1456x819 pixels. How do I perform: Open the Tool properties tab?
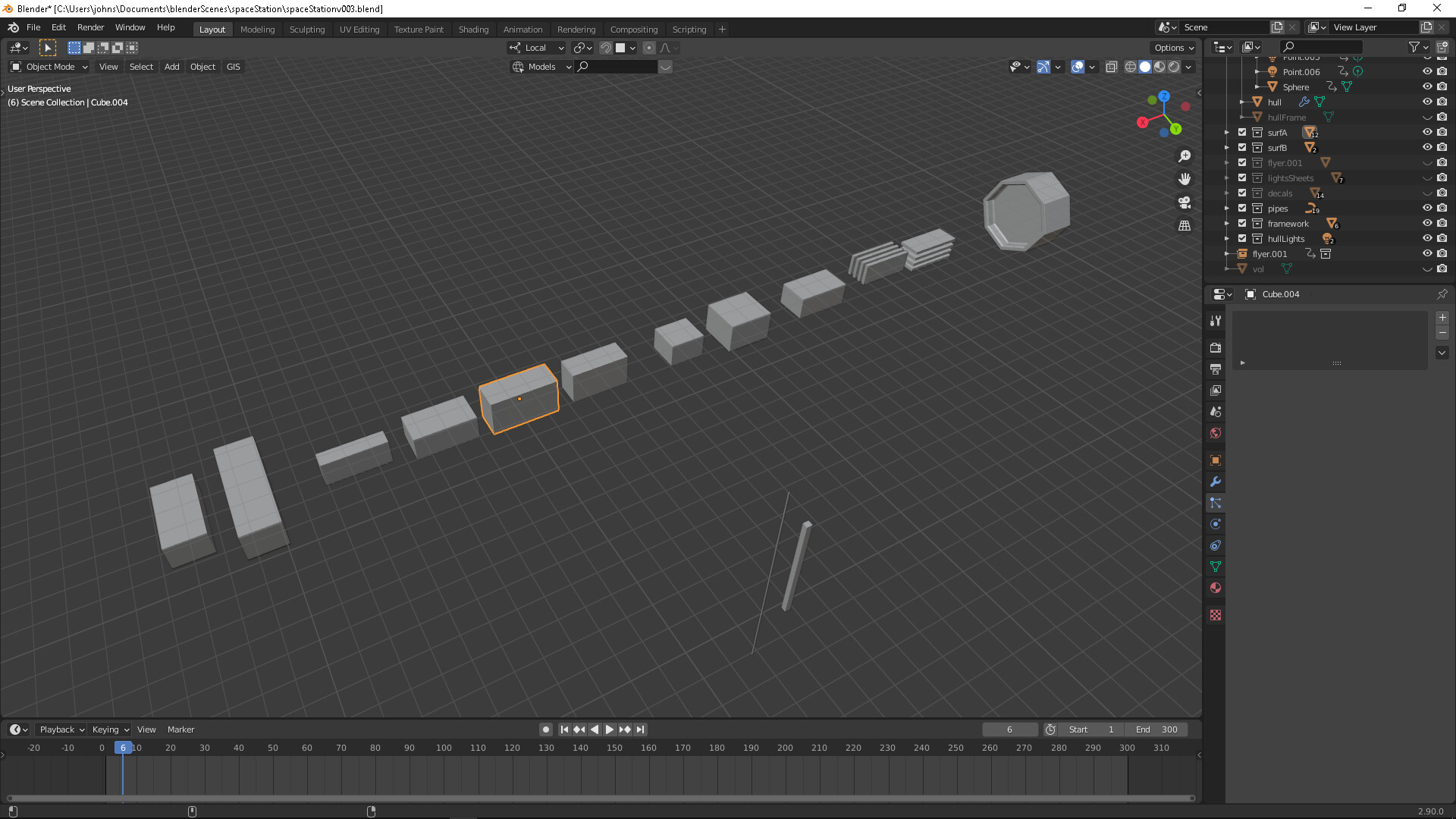1216,321
